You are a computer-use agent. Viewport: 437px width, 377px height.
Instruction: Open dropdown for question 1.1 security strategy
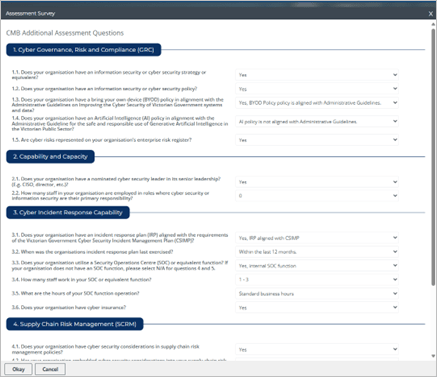tap(317, 75)
